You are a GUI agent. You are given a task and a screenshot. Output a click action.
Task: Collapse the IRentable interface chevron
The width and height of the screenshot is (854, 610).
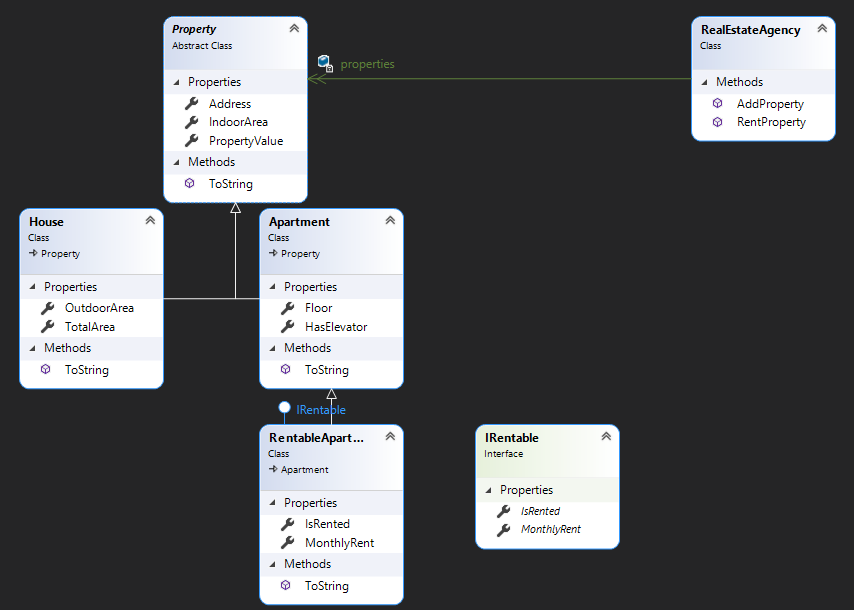pyautogui.click(x=605, y=437)
